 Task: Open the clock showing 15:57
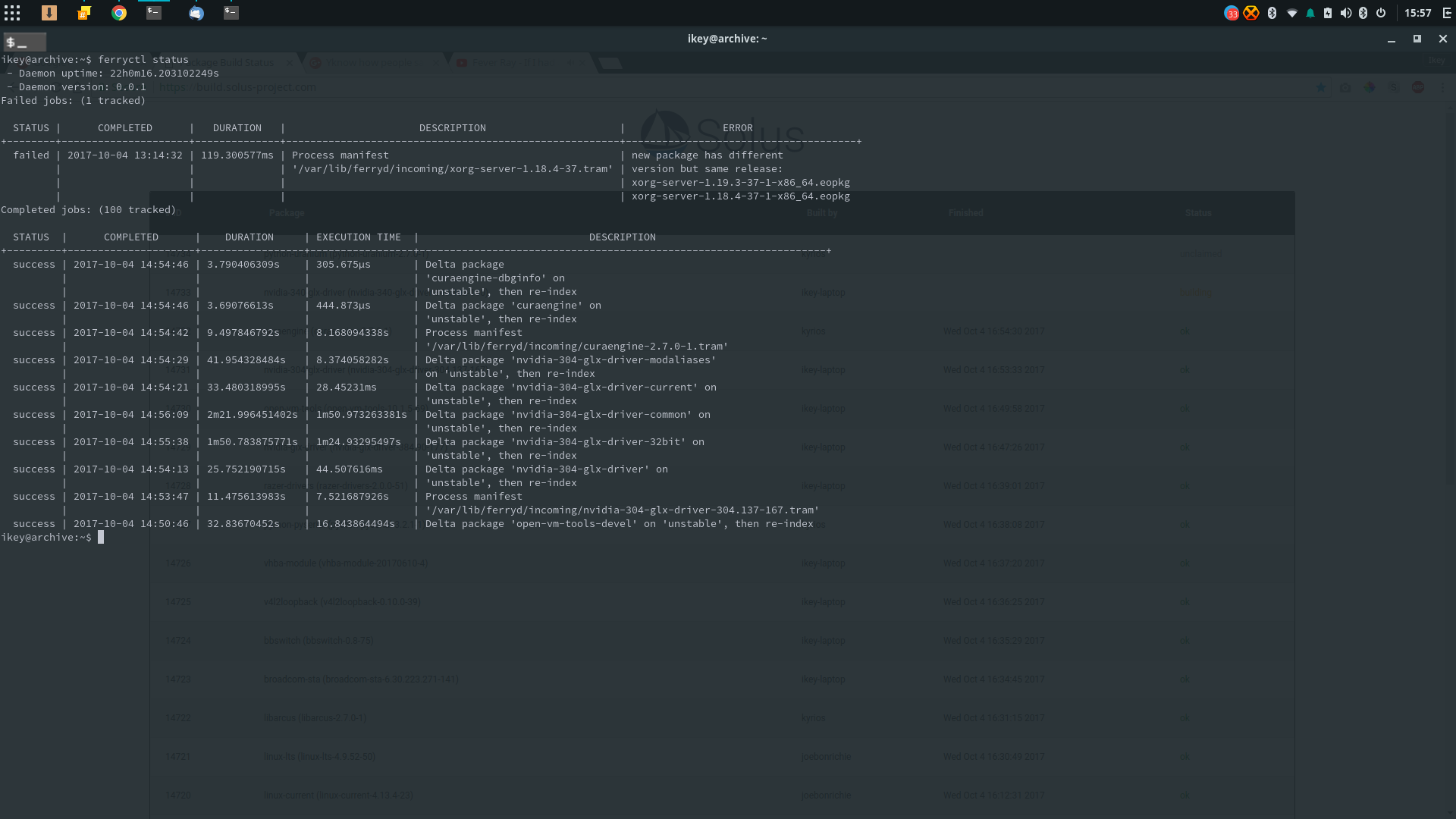point(1417,13)
